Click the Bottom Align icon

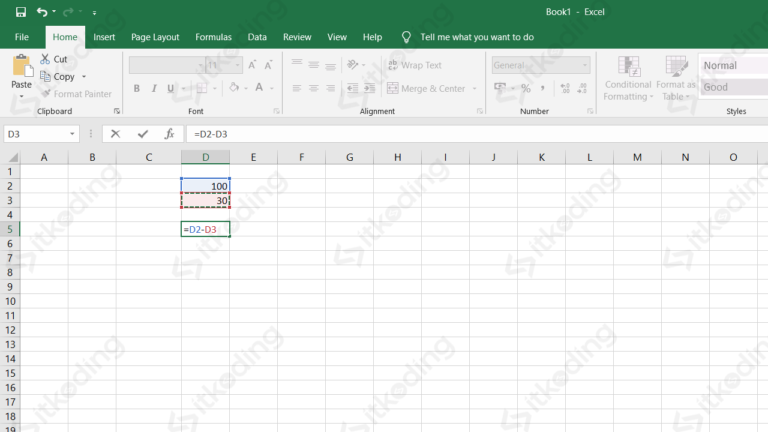coord(331,65)
